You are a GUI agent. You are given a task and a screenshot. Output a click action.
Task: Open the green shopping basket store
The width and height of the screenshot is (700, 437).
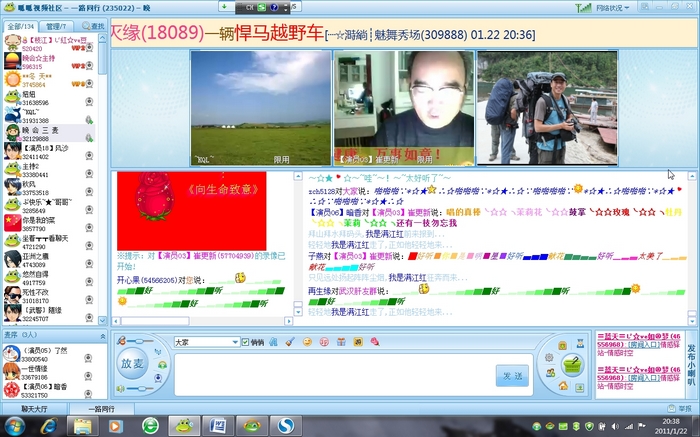coord(572,365)
